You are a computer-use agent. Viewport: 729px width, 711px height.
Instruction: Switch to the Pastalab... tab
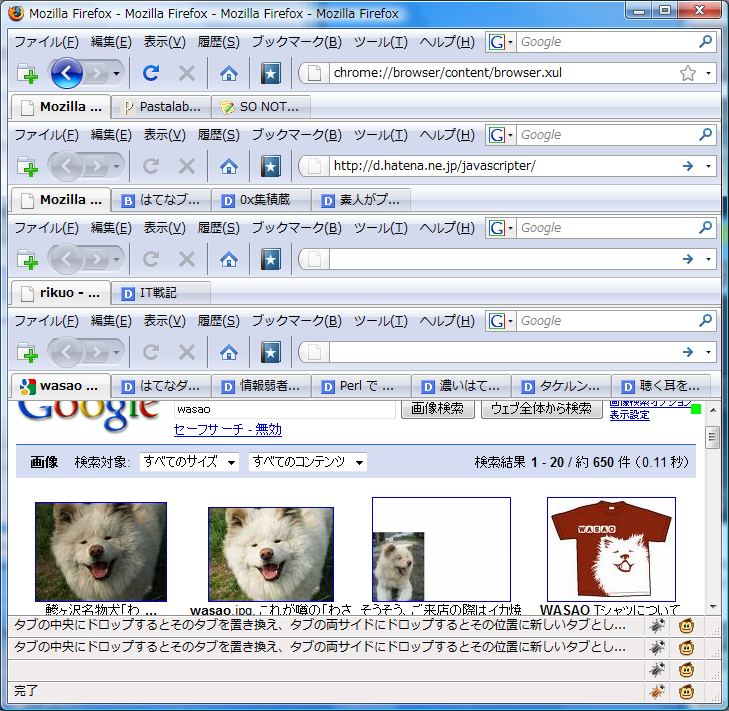pyautogui.click(x=161, y=107)
